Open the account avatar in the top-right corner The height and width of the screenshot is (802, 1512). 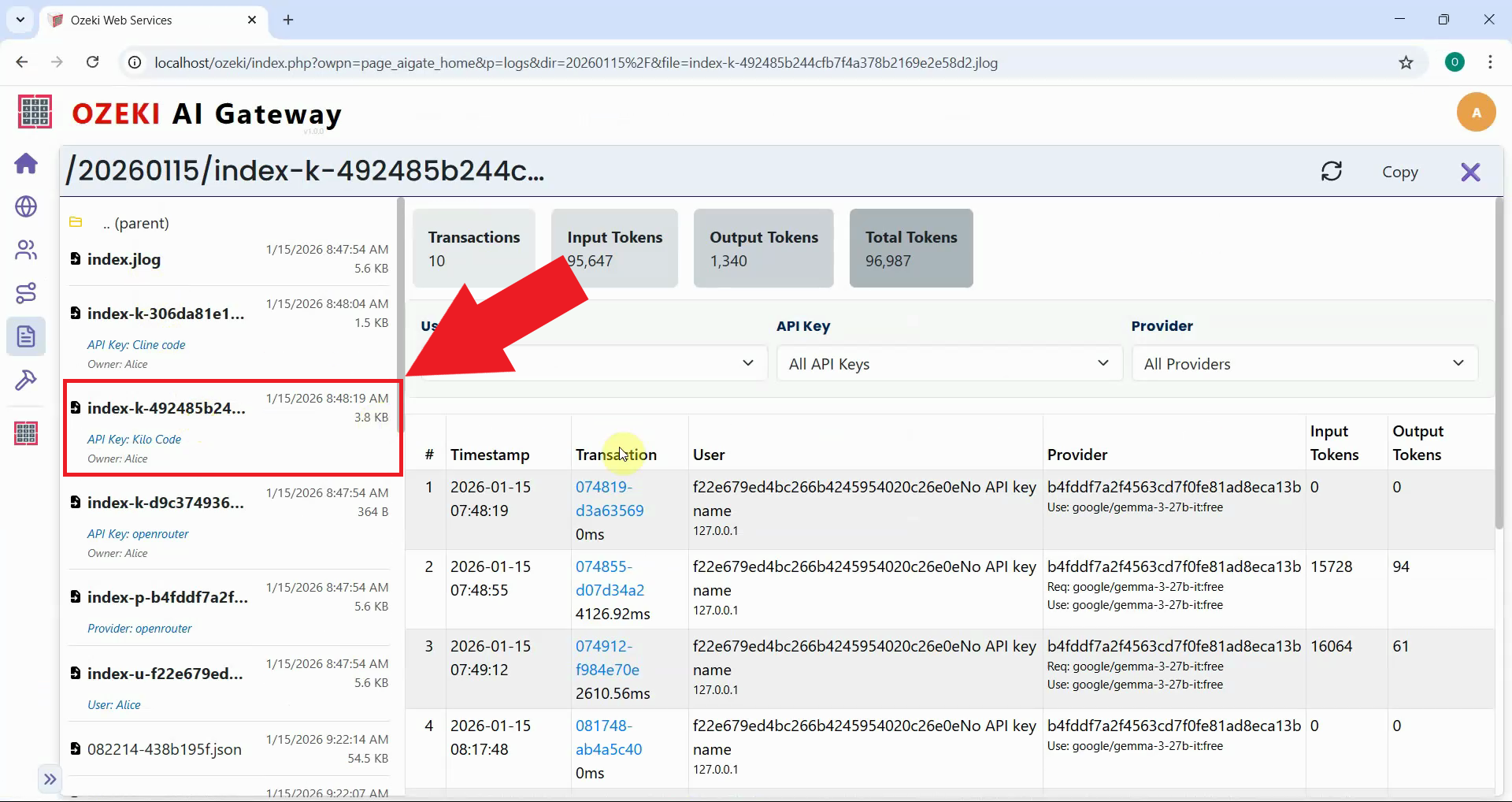tap(1476, 112)
